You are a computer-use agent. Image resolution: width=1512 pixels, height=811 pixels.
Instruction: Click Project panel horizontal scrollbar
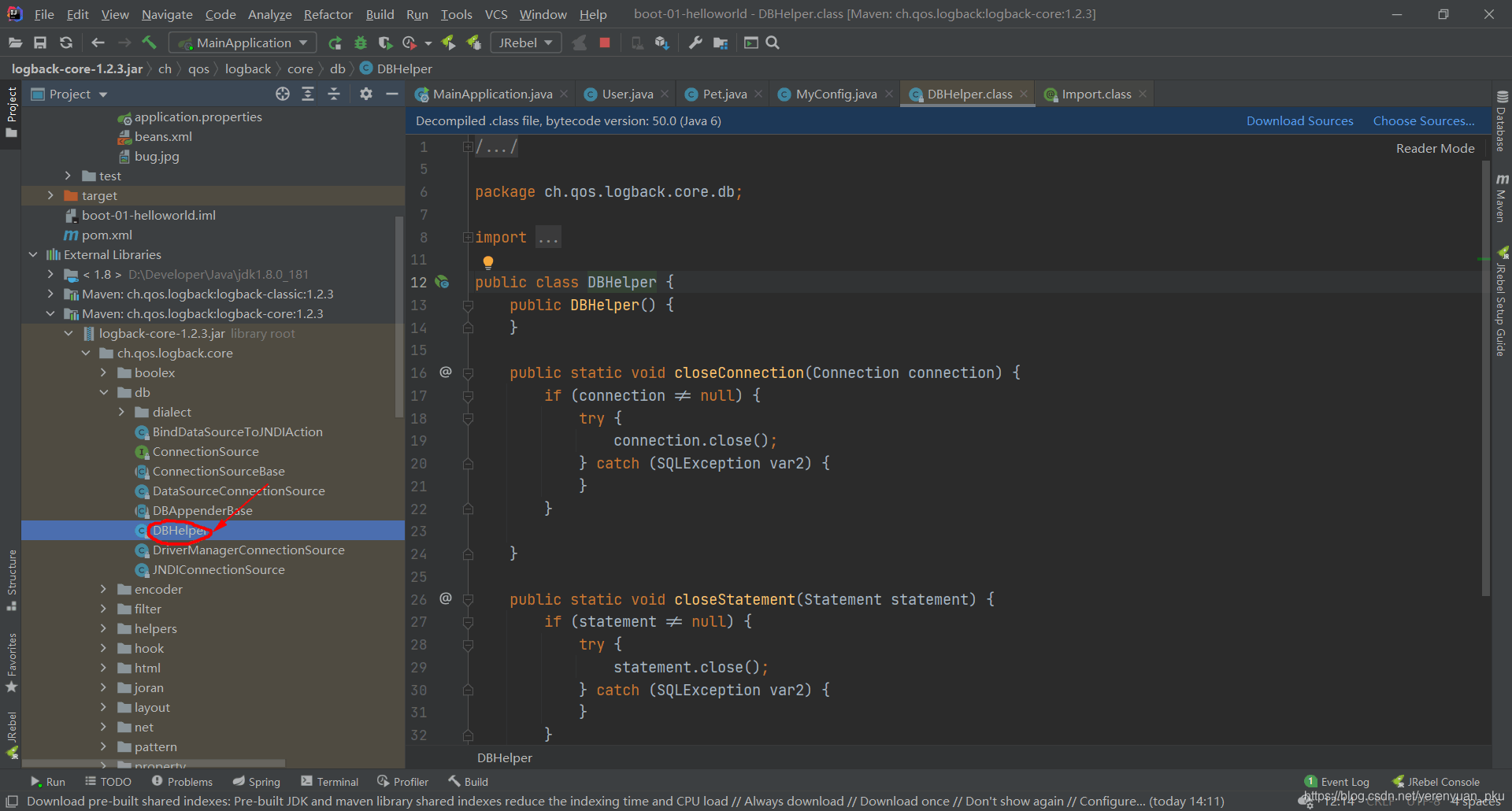pos(154,763)
